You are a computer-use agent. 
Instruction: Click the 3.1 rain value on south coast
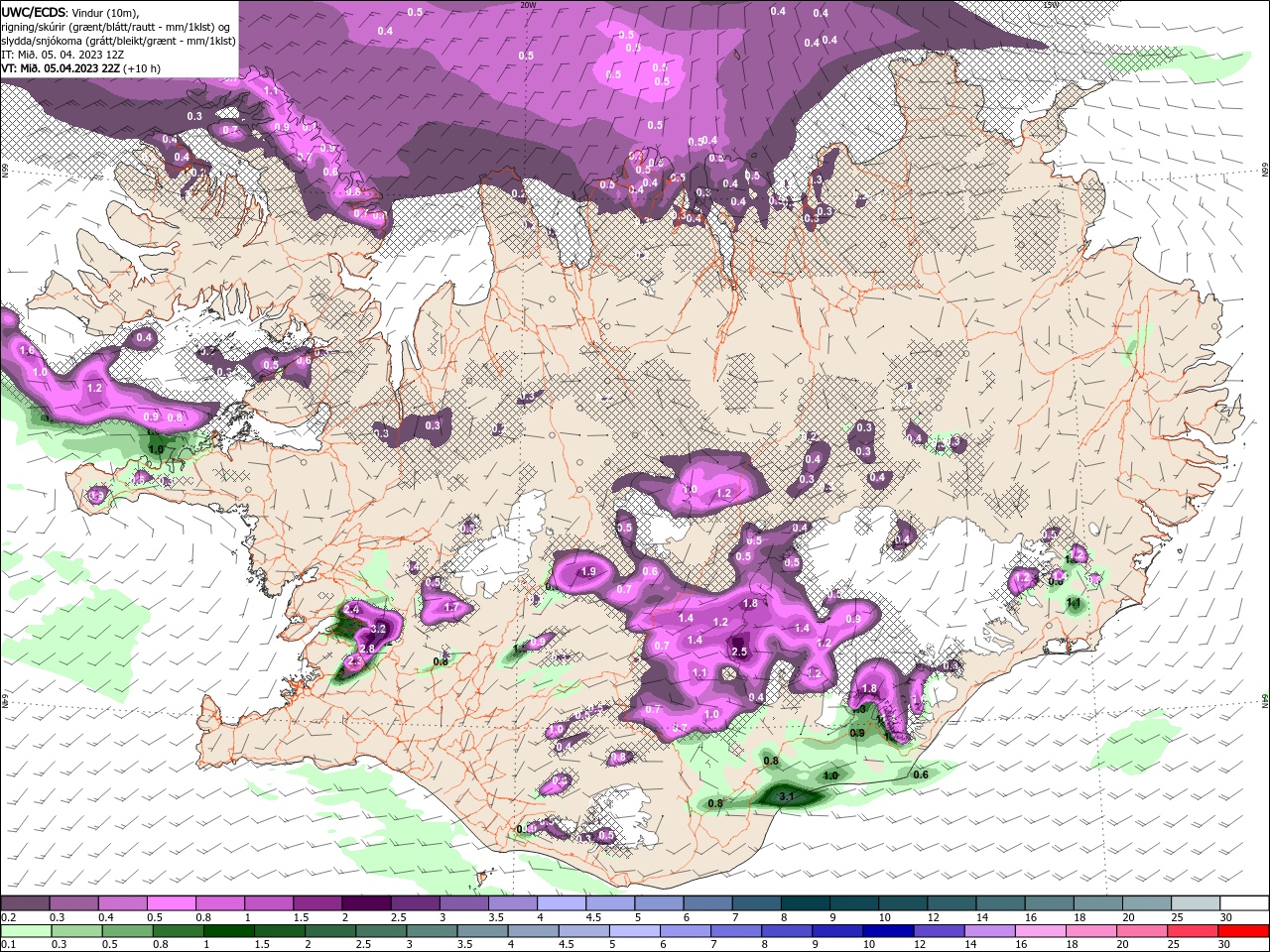click(x=787, y=796)
